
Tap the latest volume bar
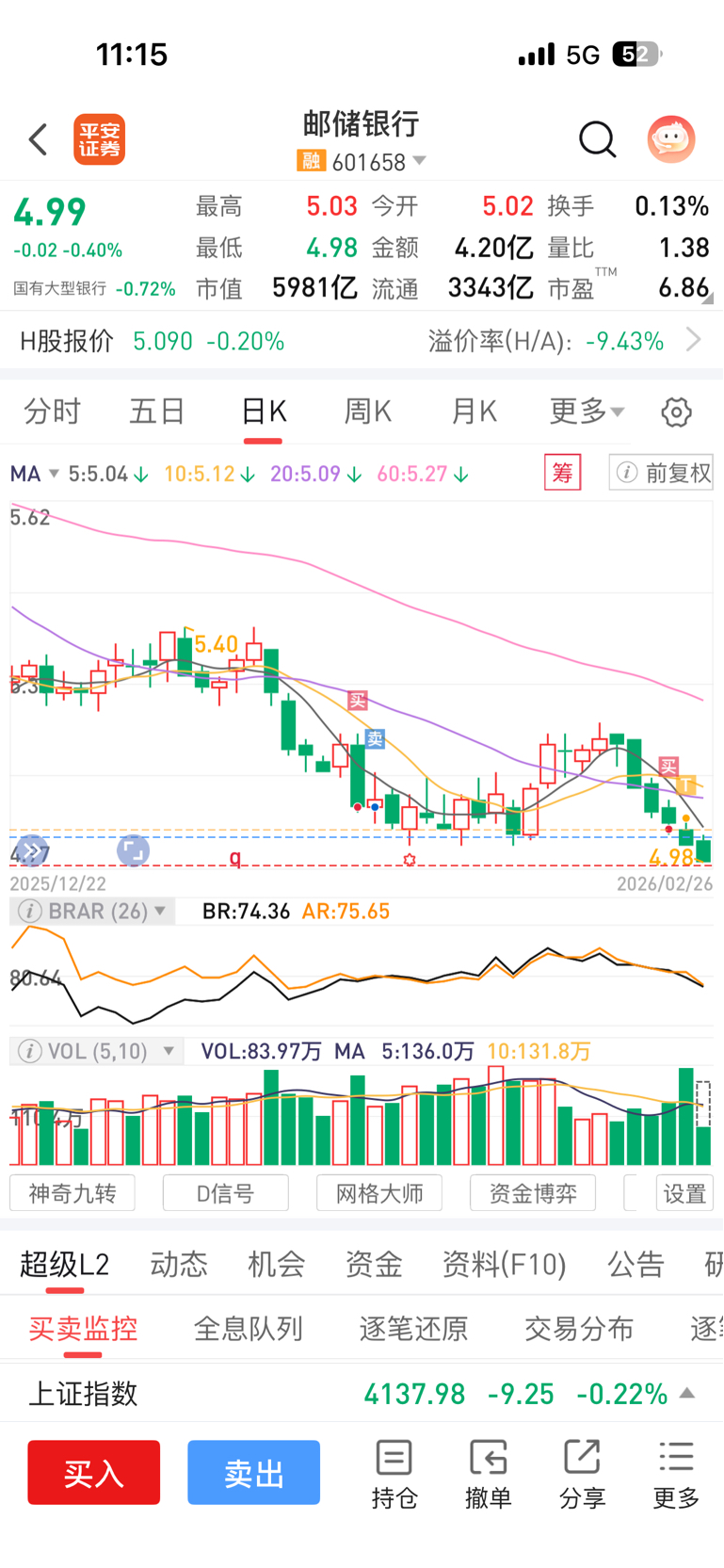point(702,1145)
